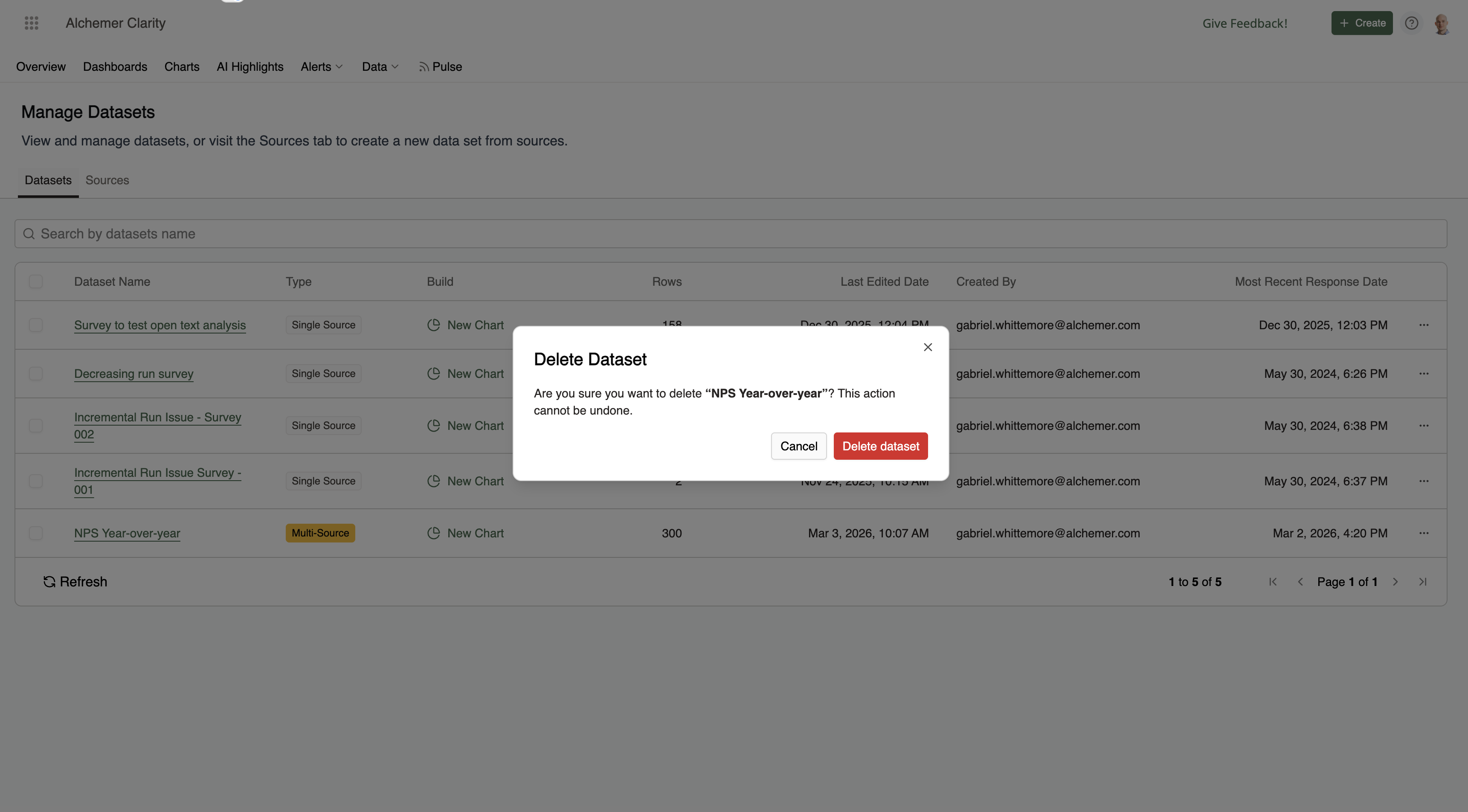Open the Create button menu
1468x812 pixels.
pos(1361,23)
